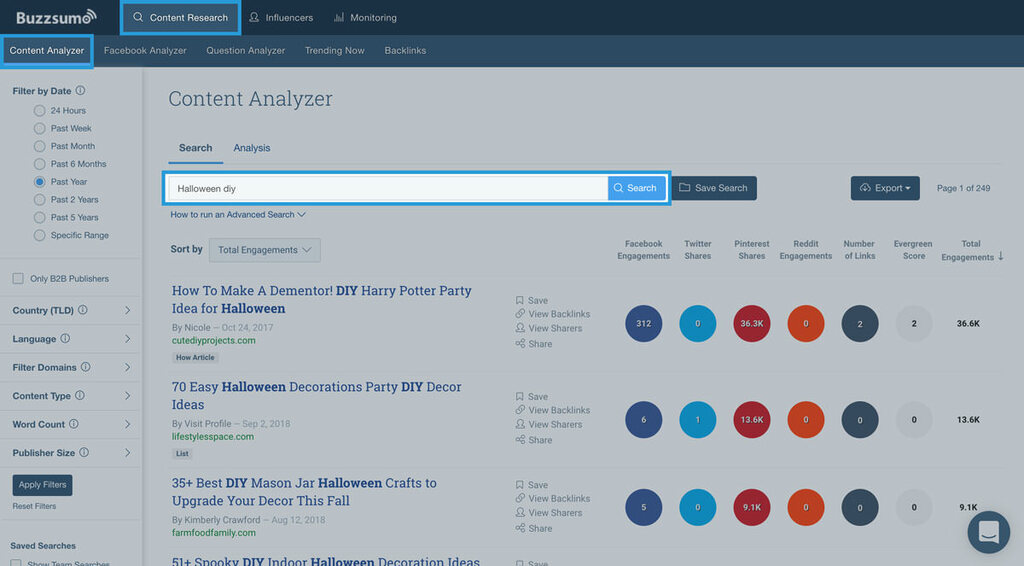Switch to the Analysis tab

coord(252,148)
